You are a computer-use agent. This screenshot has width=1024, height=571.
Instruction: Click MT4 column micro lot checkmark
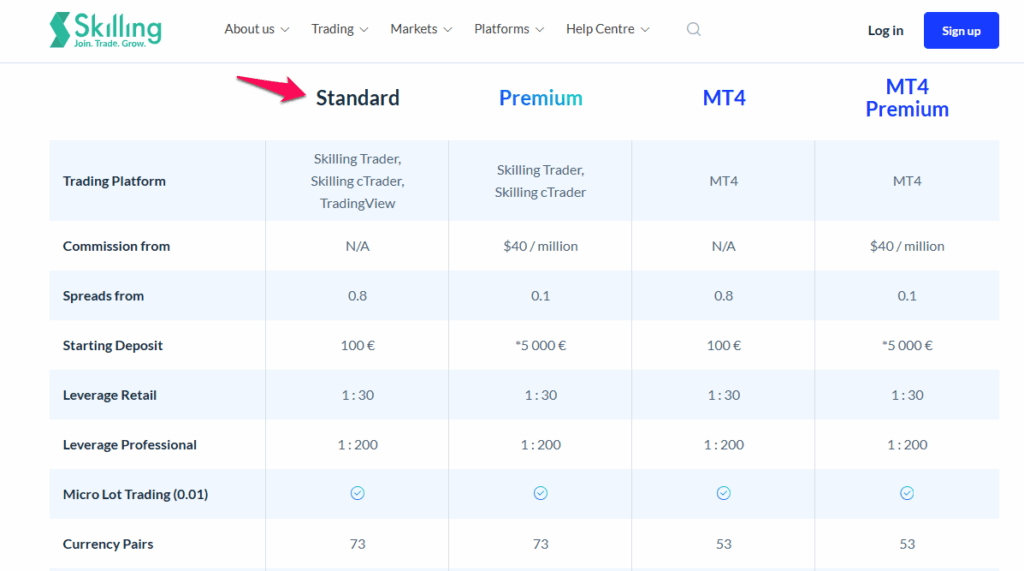[723, 494]
